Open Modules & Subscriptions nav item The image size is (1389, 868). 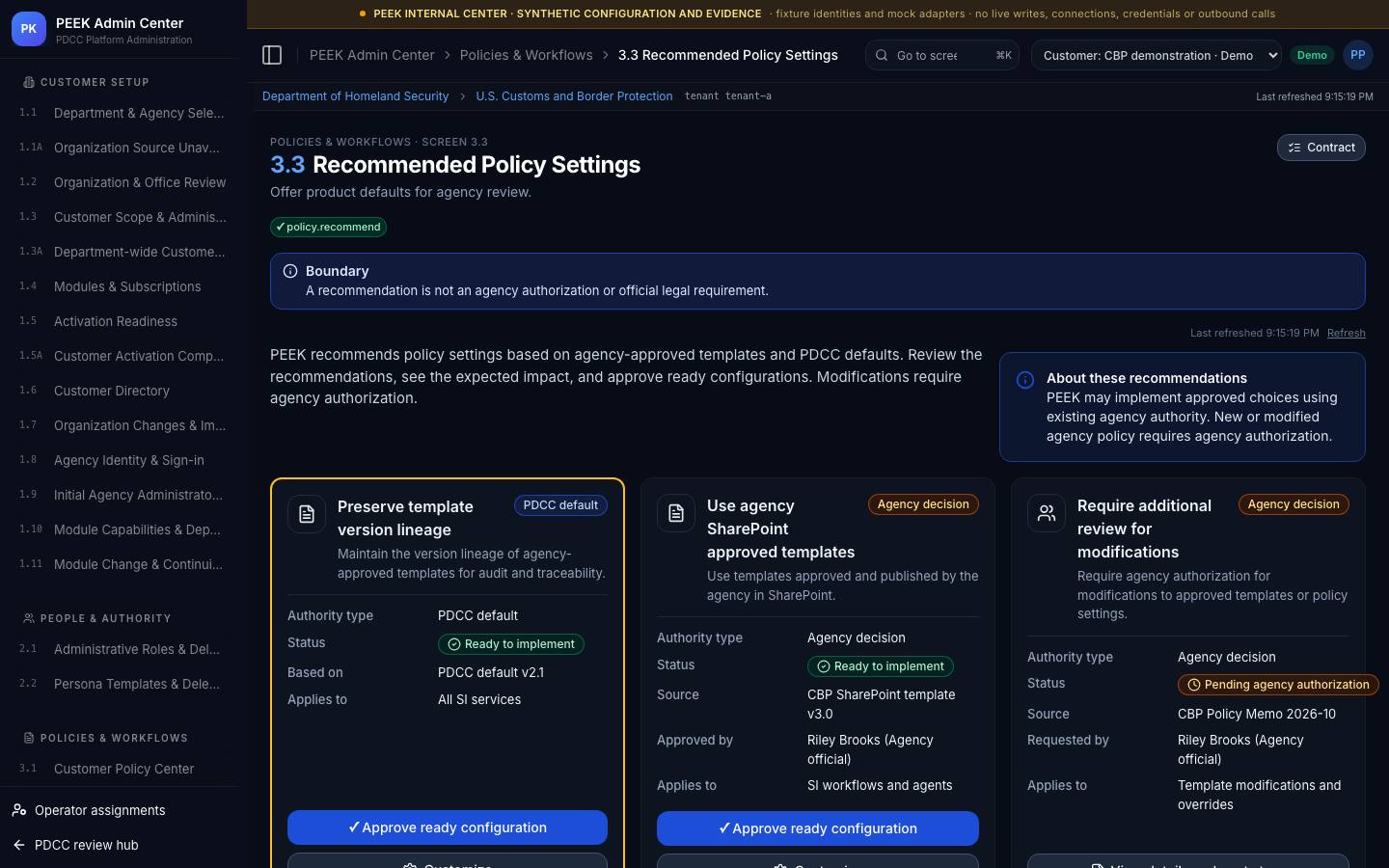tap(122, 286)
